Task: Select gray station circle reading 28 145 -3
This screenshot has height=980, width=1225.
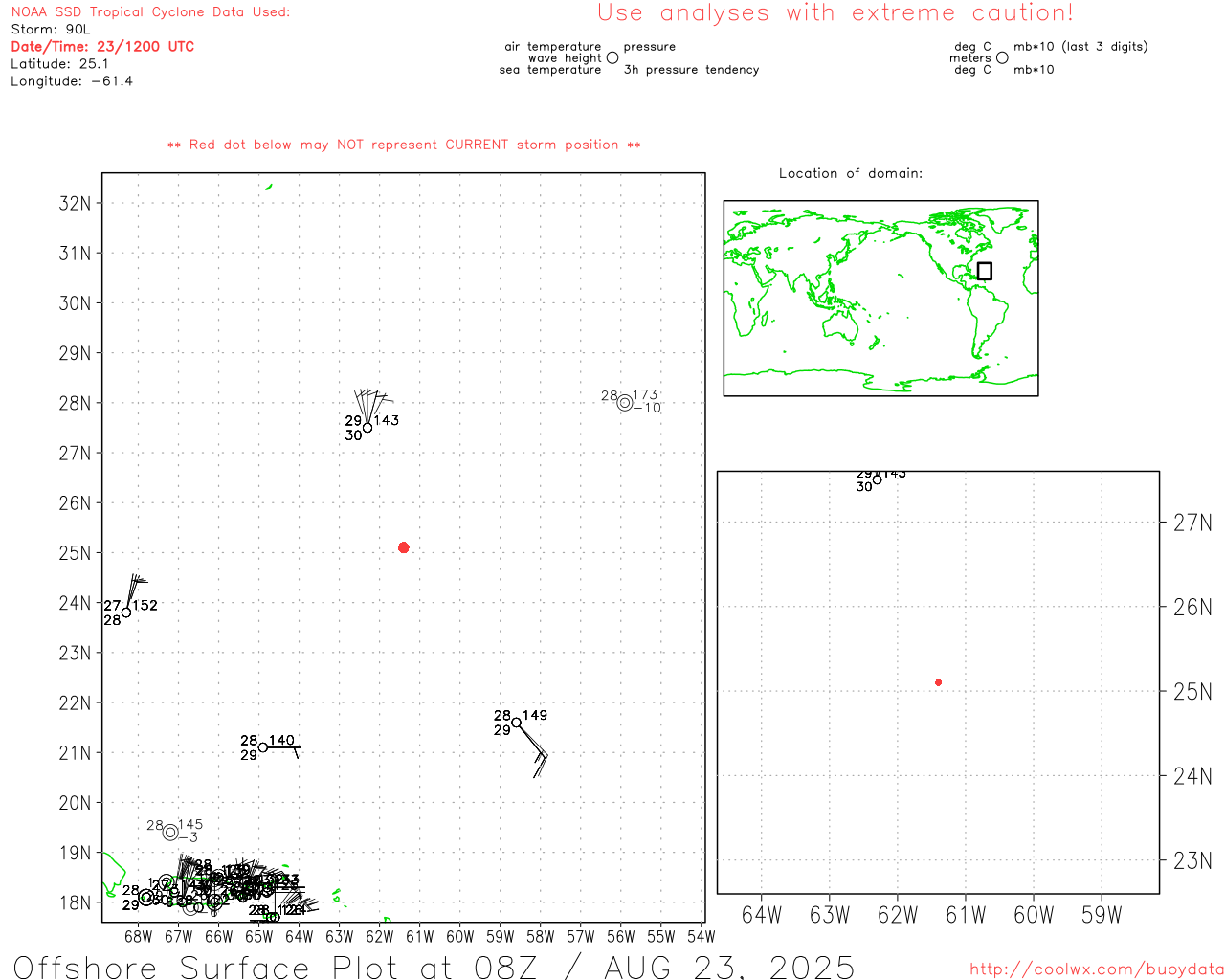Action: [x=170, y=832]
